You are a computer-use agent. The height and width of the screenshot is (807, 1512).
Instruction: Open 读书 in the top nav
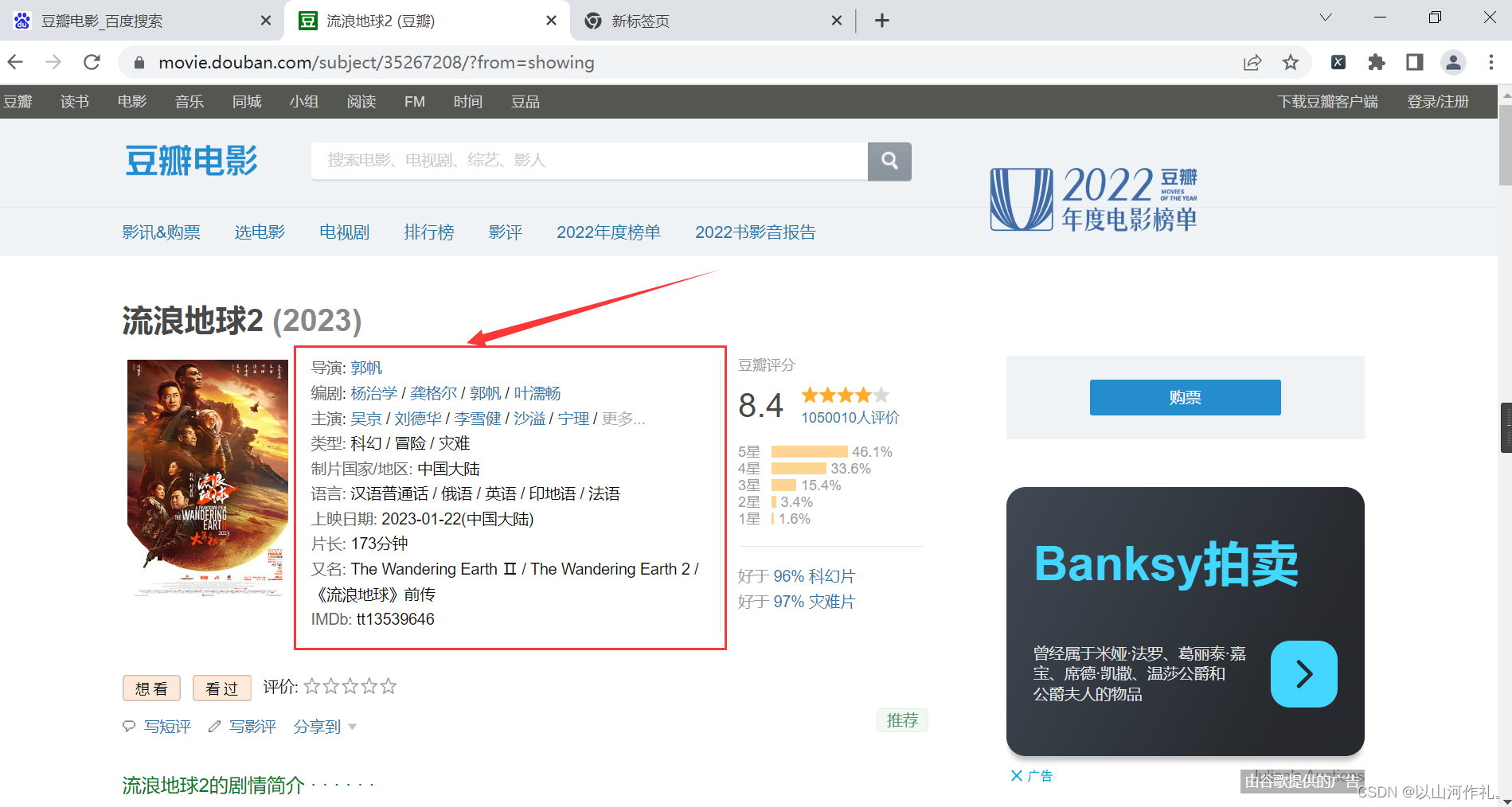pos(75,102)
